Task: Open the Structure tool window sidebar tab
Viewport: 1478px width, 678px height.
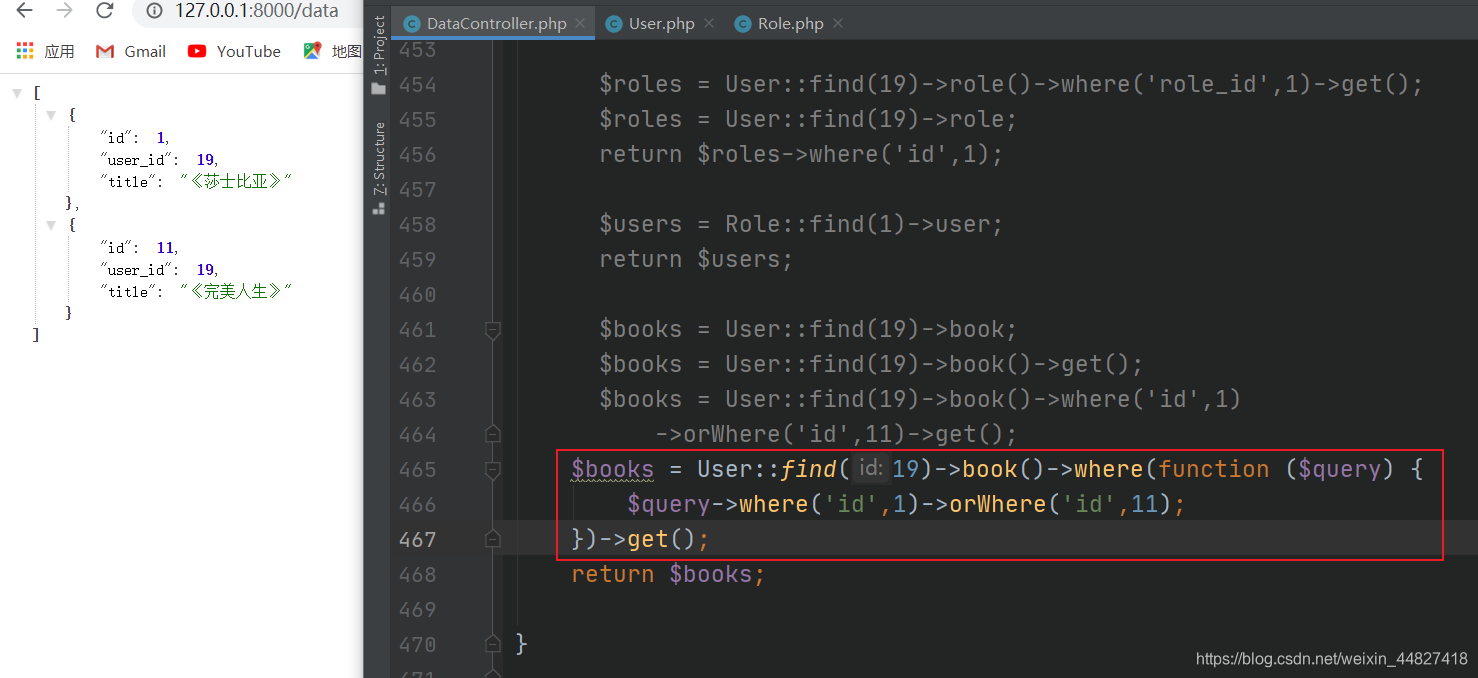Action: pyautogui.click(x=379, y=168)
